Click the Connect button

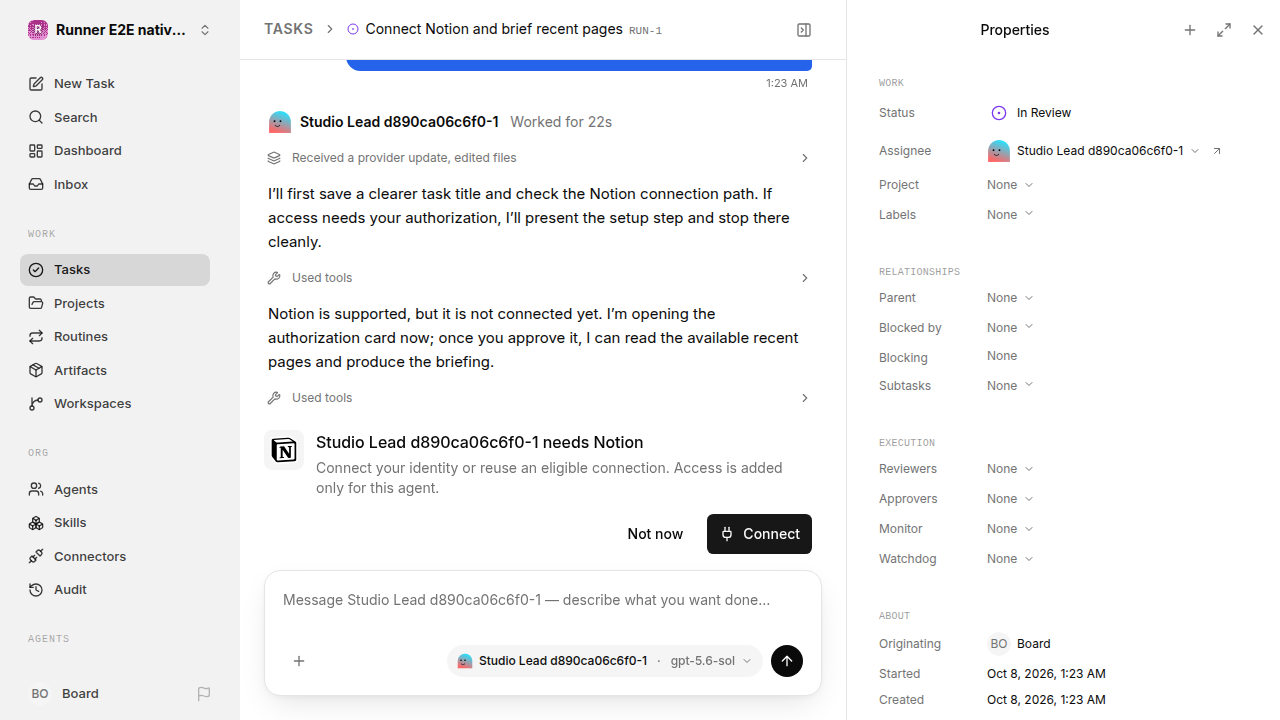[x=759, y=534]
